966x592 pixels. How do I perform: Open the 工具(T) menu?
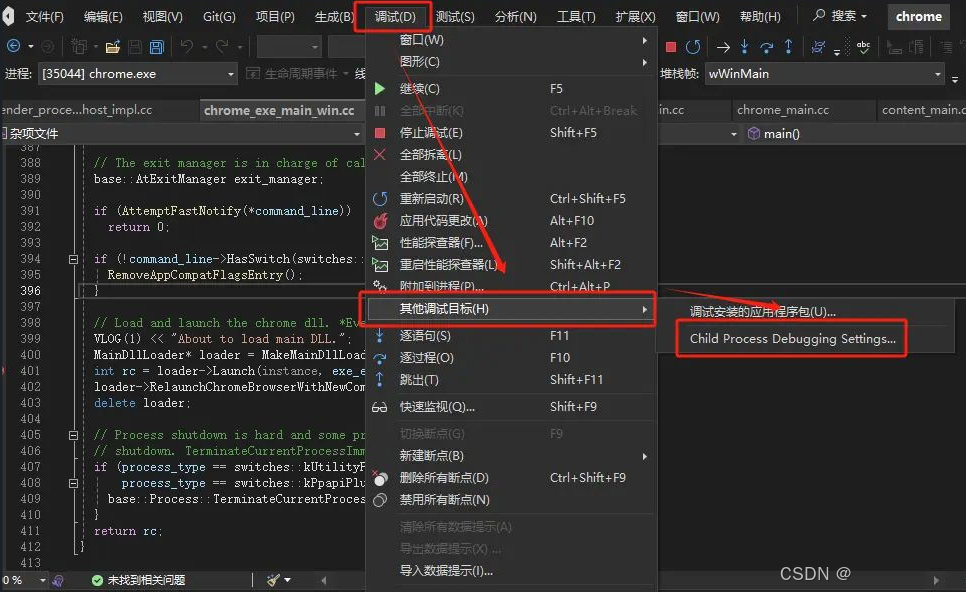pyautogui.click(x=576, y=16)
